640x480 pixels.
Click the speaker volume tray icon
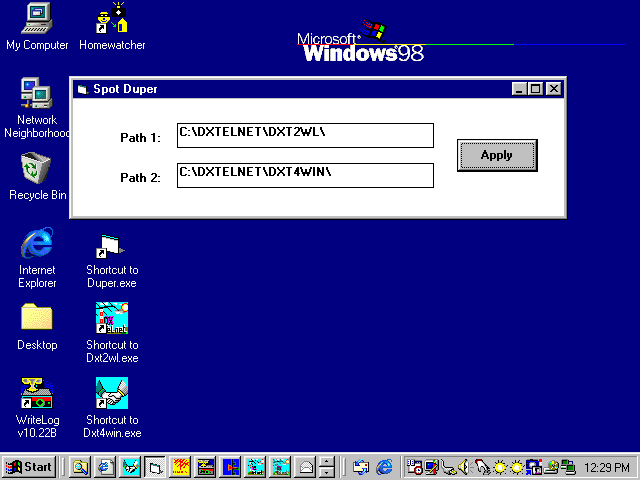pos(463,467)
